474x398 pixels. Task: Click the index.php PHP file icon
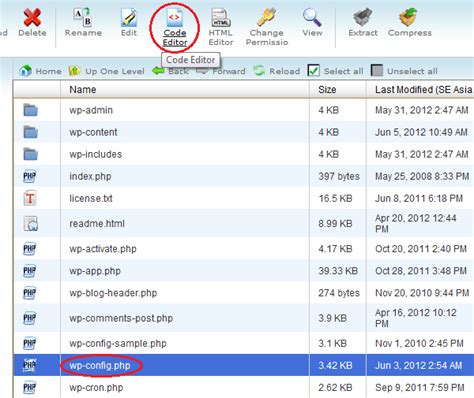pos(30,176)
